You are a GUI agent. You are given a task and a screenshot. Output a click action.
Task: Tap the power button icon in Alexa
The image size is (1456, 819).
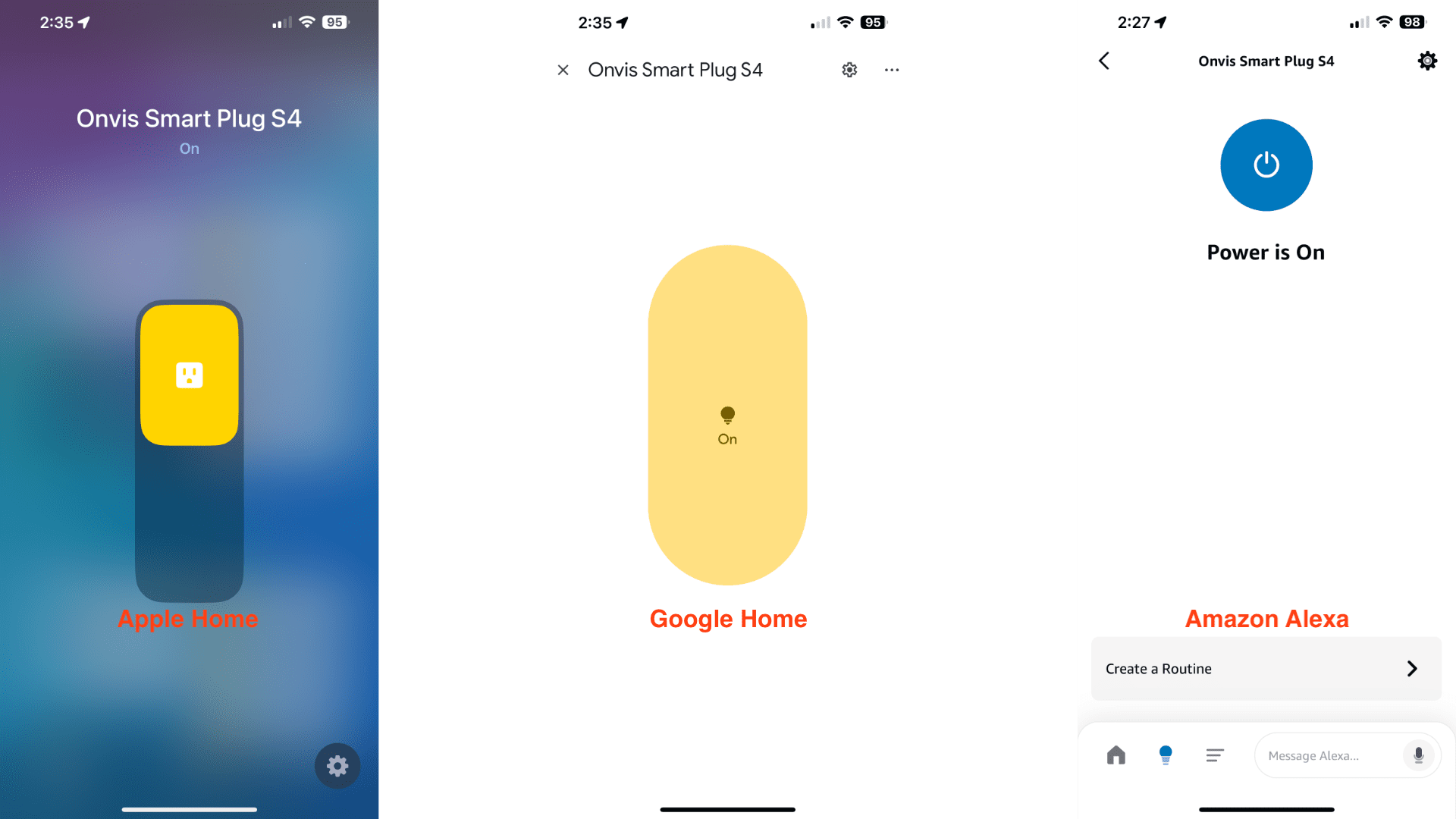point(1266,165)
